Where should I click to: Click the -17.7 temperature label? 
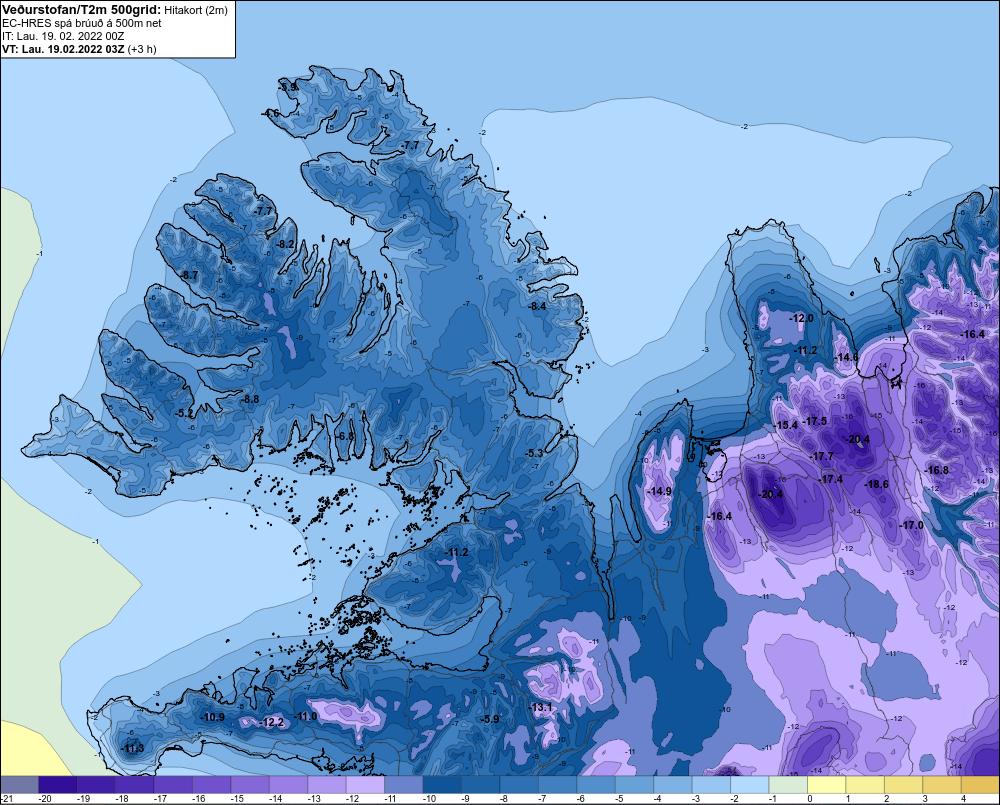pyautogui.click(x=821, y=456)
